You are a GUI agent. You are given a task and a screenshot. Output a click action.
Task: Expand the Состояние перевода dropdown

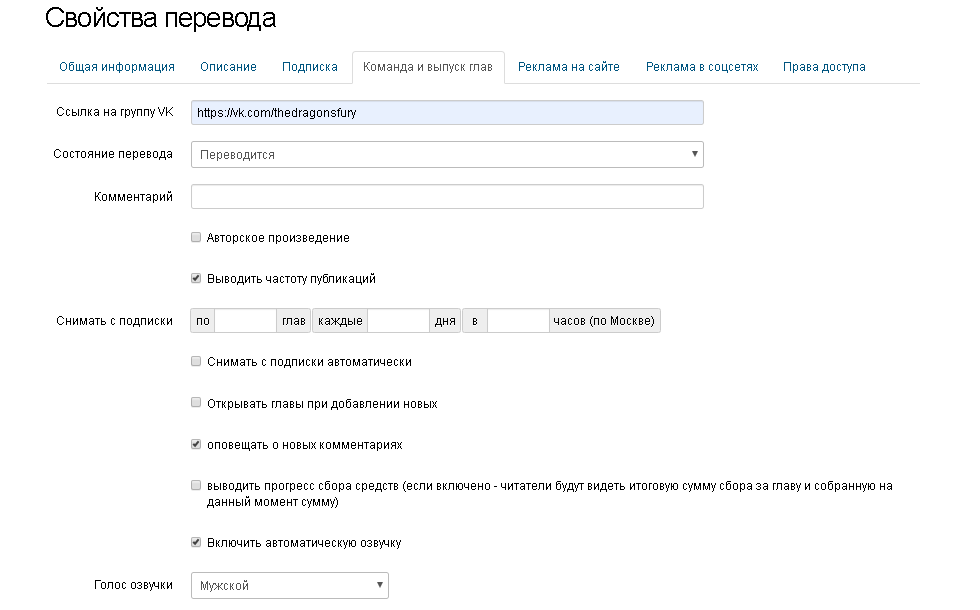[447, 155]
